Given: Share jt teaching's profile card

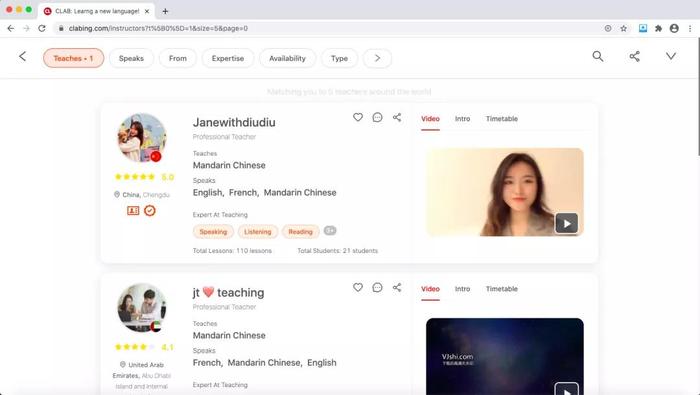Looking at the screenshot, I should (x=397, y=287).
